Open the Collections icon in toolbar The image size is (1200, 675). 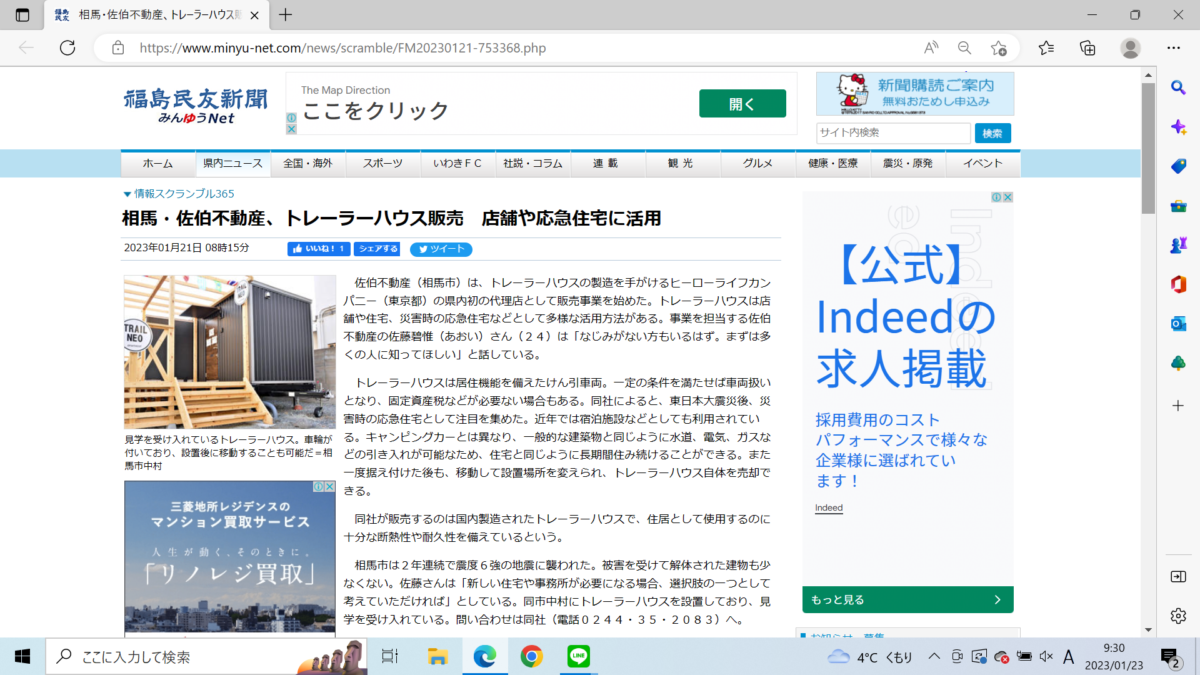point(1088,48)
